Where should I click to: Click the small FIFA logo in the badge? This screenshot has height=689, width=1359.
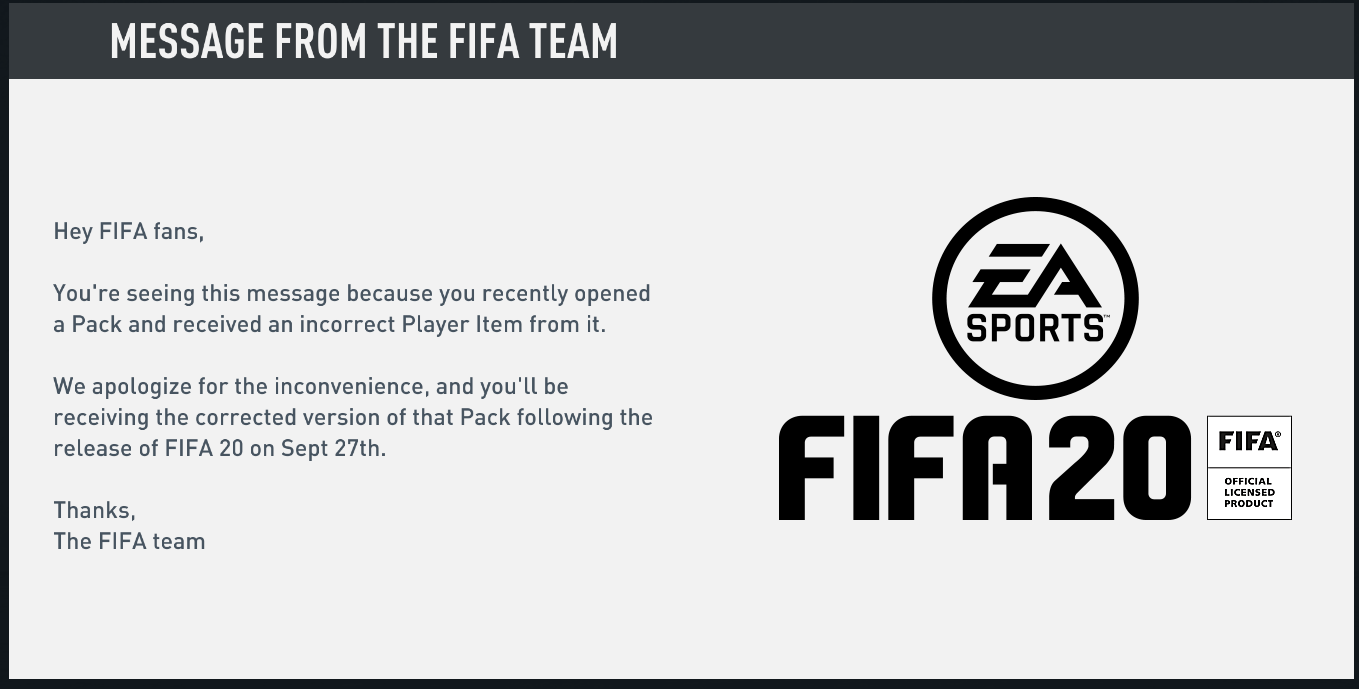tap(1249, 441)
